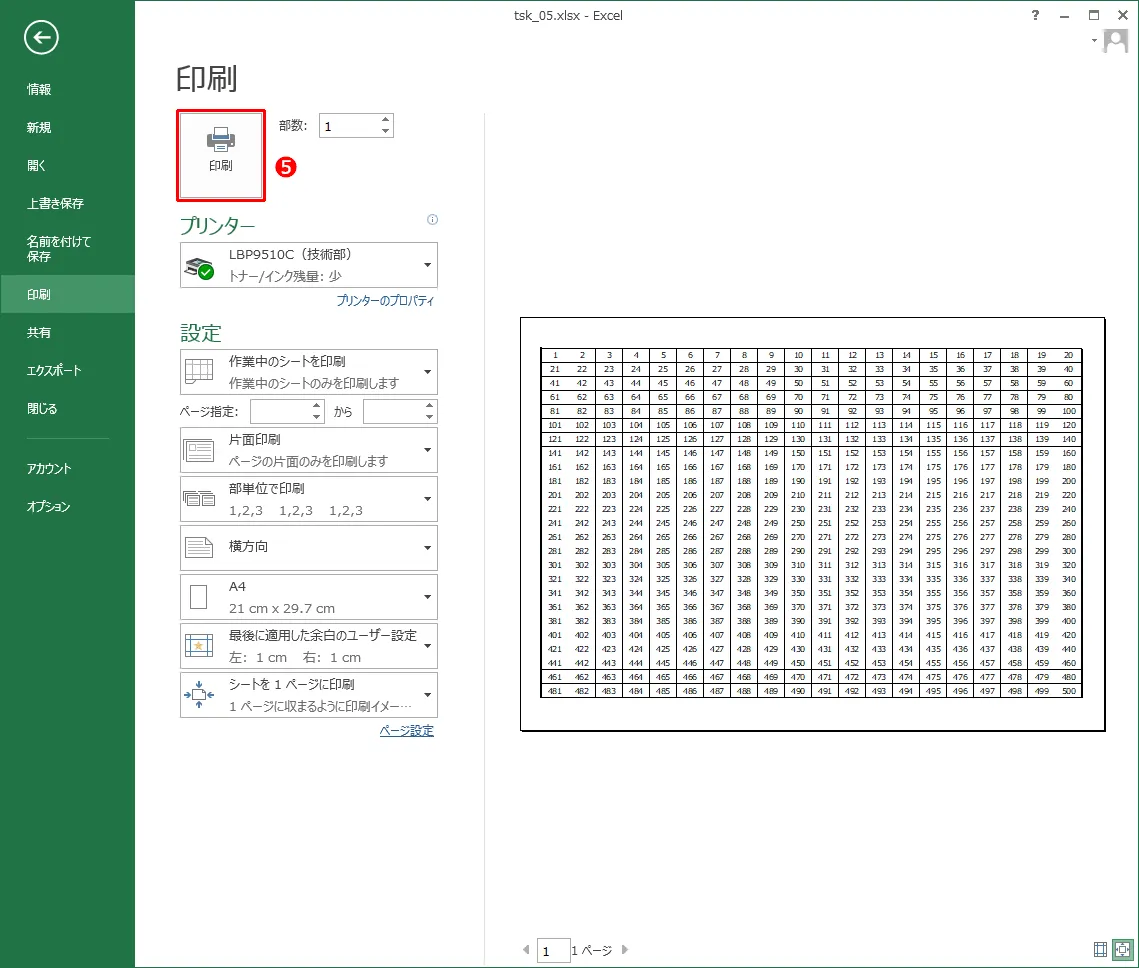Open the fit sheet on one page dropdown
The height and width of the screenshot is (968, 1139).
(x=309, y=695)
